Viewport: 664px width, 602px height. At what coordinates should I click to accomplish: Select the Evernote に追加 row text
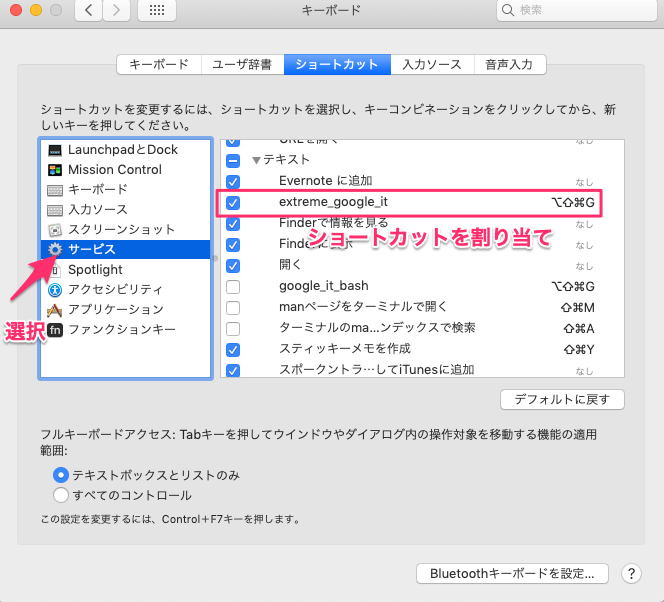point(326,181)
